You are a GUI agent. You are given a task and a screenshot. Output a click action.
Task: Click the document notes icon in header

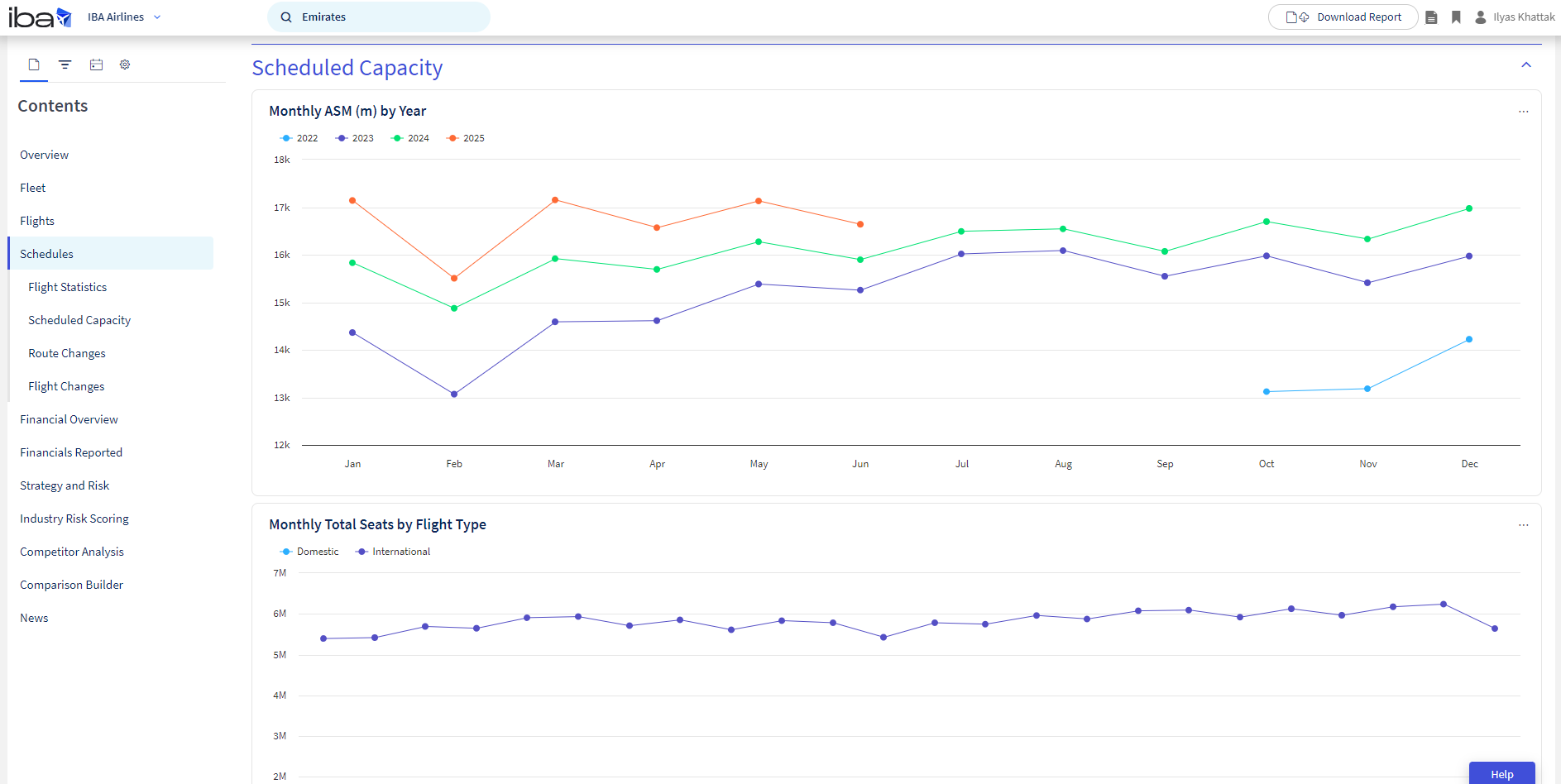tap(1431, 17)
